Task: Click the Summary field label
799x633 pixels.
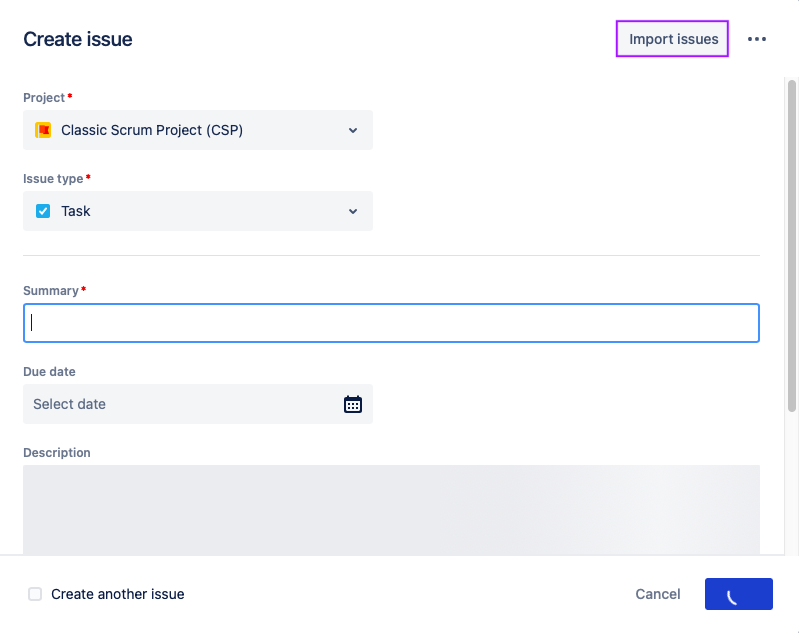Action: [51, 291]
